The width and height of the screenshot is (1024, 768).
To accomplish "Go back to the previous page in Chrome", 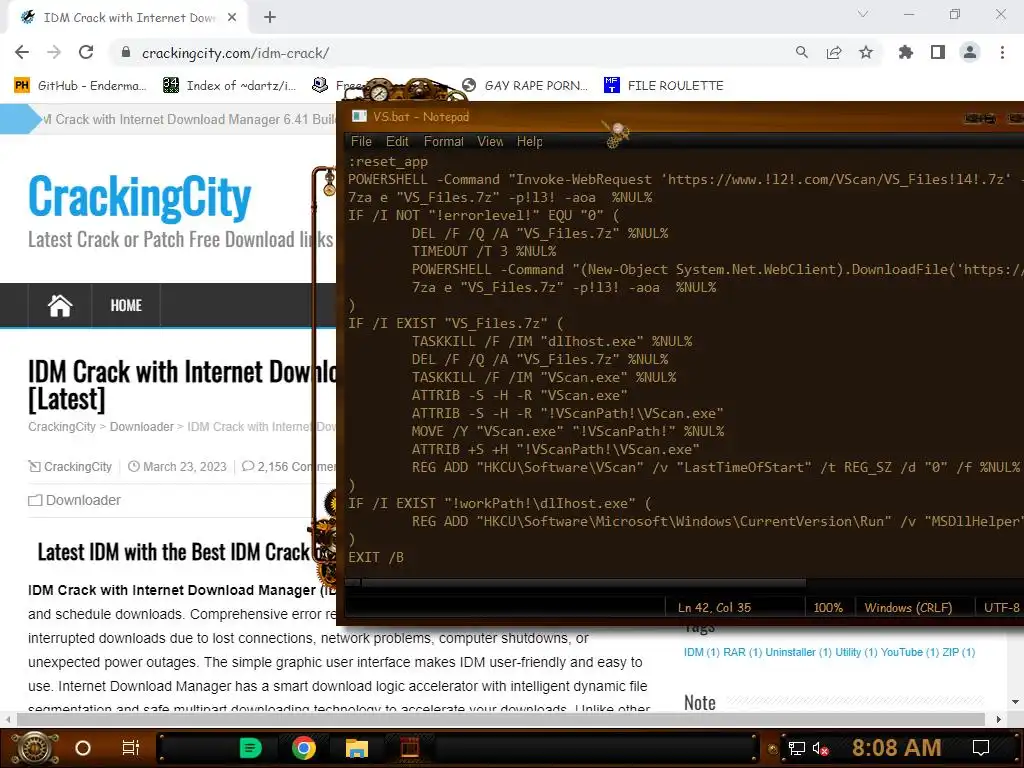I will click(22, 52).
